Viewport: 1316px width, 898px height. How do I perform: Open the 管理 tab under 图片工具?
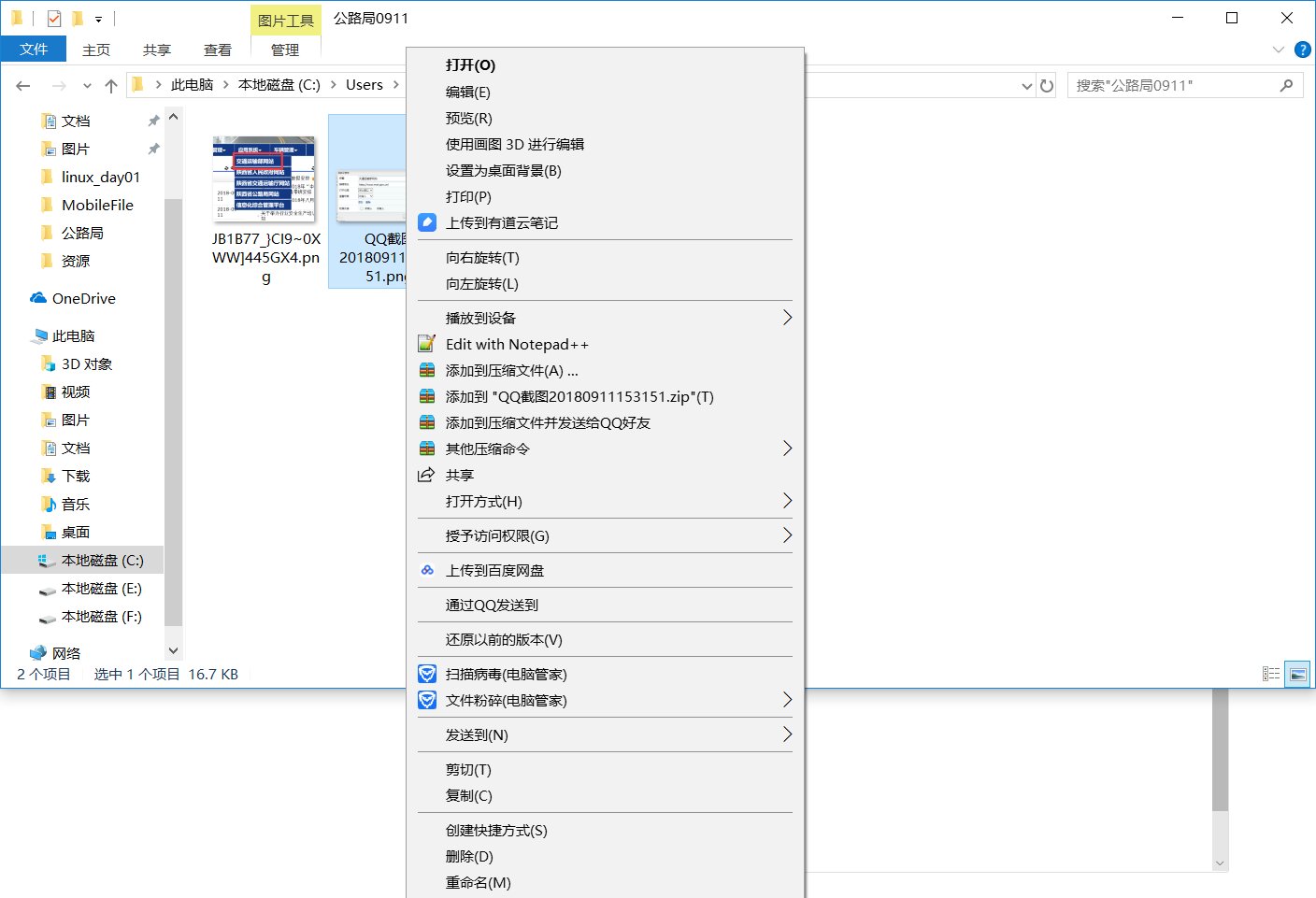pos(285,50)
